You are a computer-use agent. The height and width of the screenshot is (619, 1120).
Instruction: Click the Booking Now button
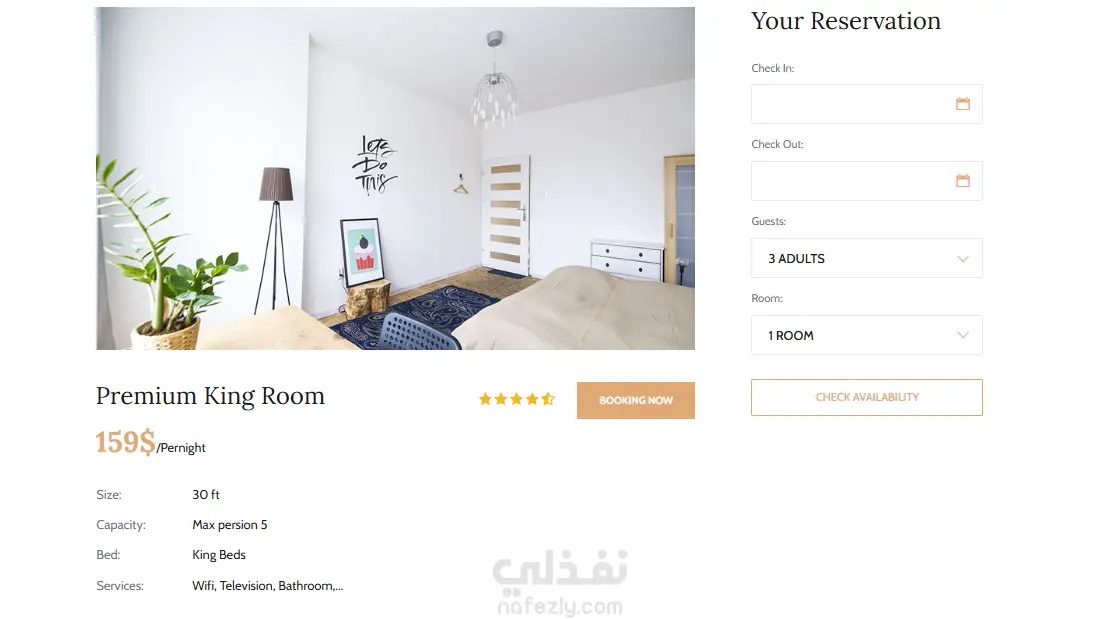636,401
